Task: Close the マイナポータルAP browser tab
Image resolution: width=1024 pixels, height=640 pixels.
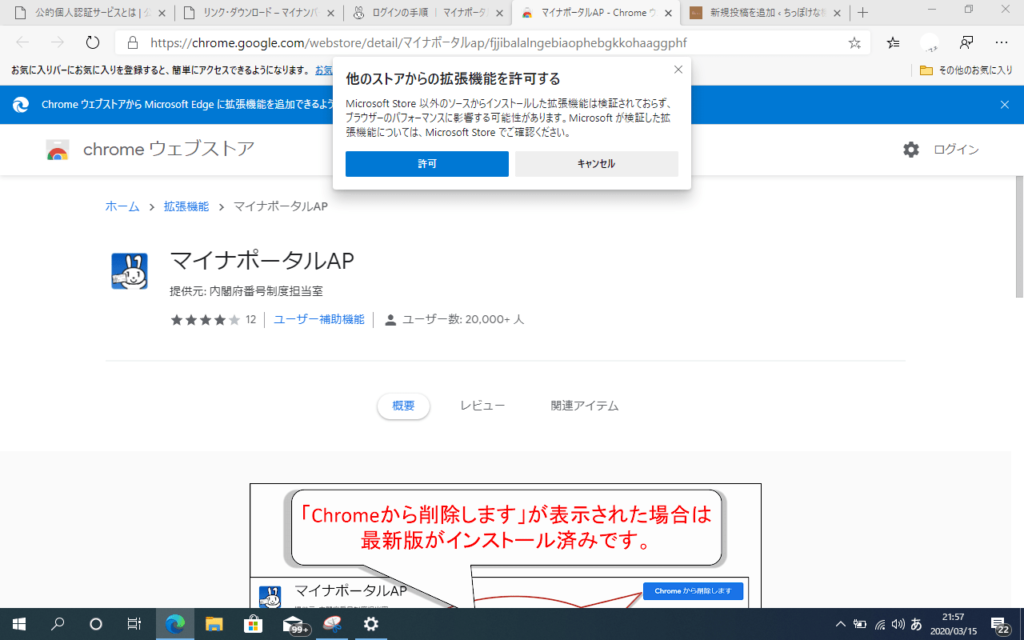Action: [x=668, y=13]
